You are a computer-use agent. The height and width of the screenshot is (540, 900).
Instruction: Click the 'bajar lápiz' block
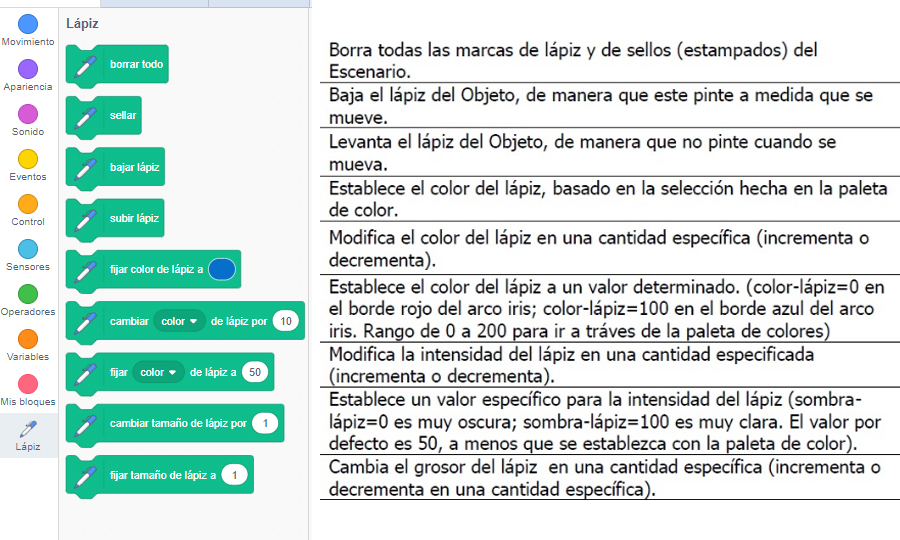pyautogui.click(x=134, y=168)
